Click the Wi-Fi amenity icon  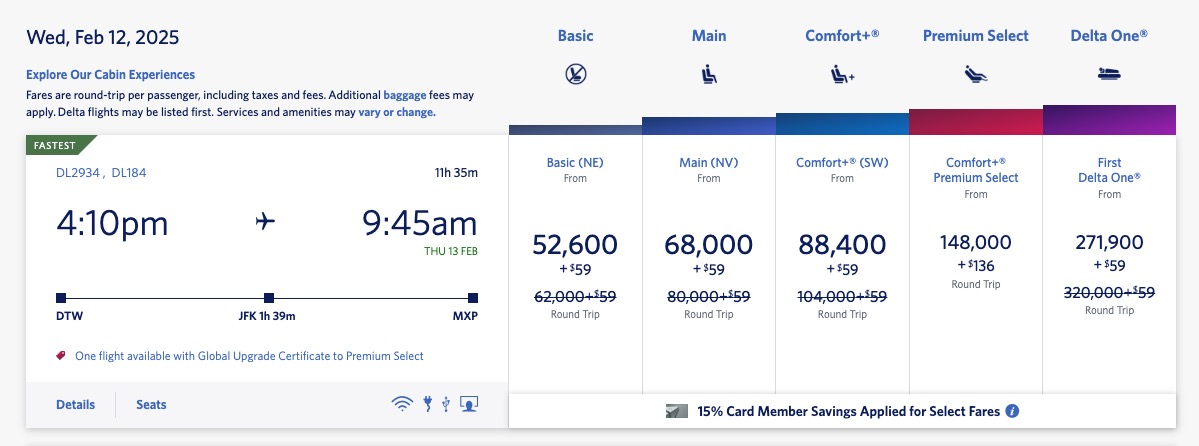402,405
